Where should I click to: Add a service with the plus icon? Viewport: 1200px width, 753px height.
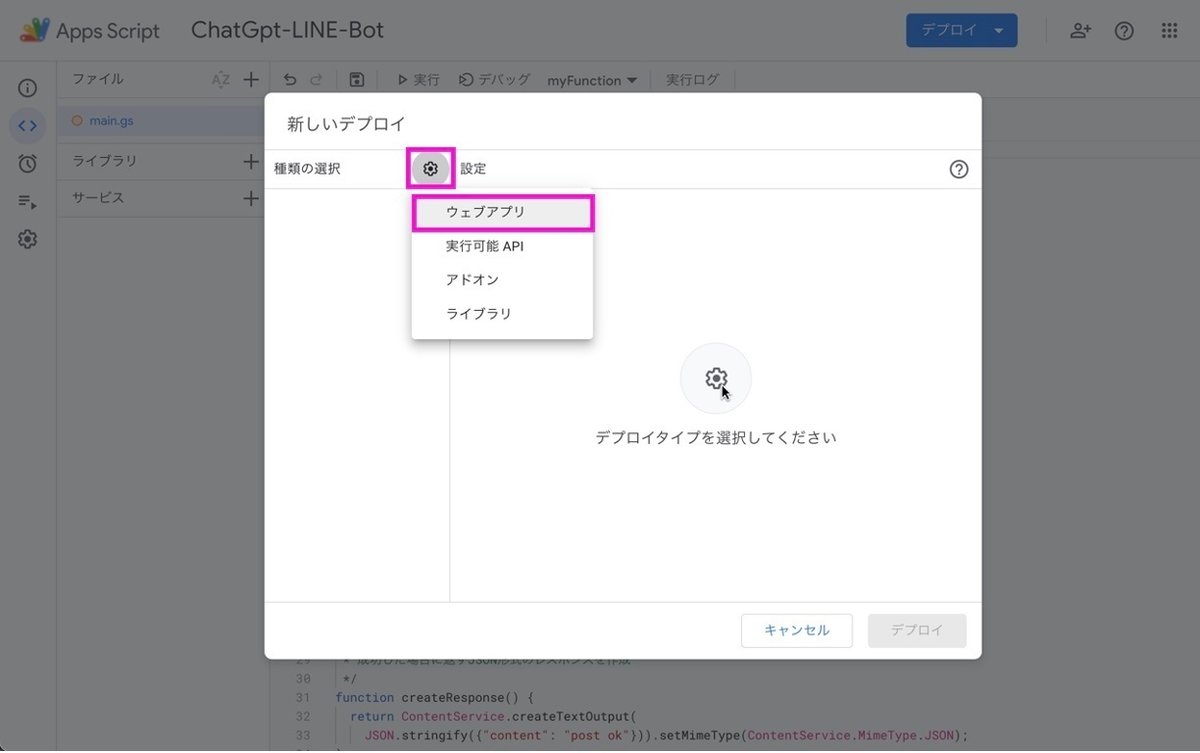(x=251, y=198)
